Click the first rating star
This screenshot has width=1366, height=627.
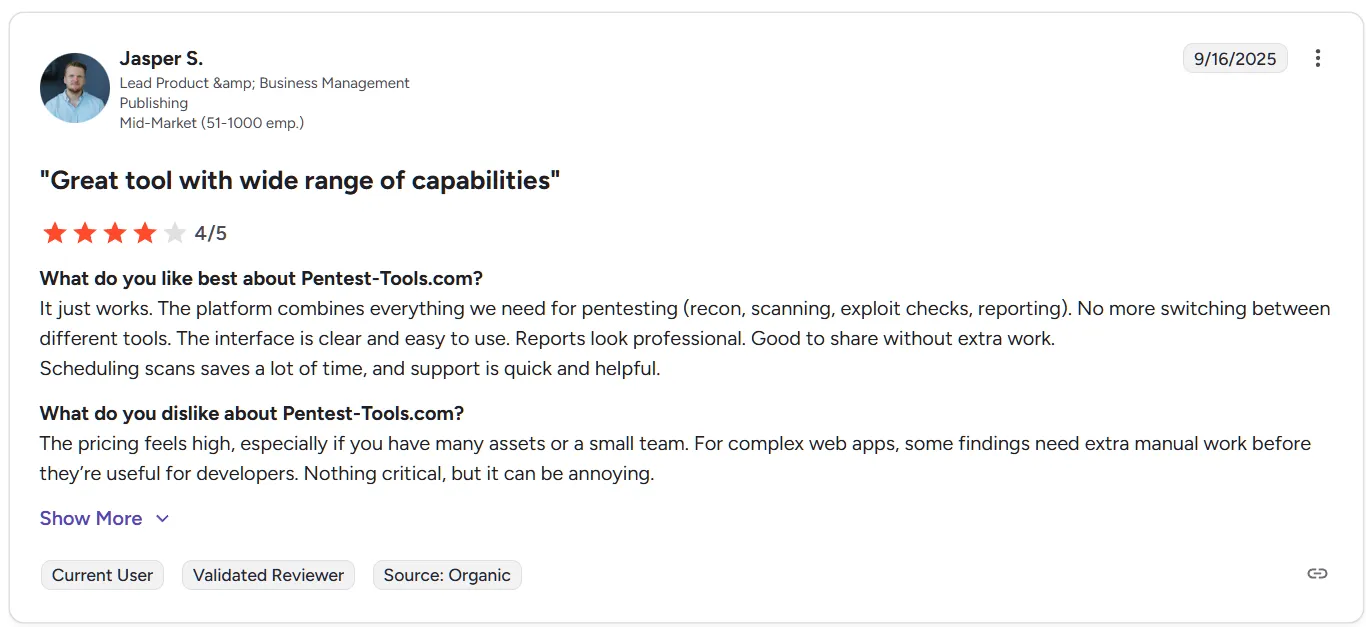[x=55, y=233]
